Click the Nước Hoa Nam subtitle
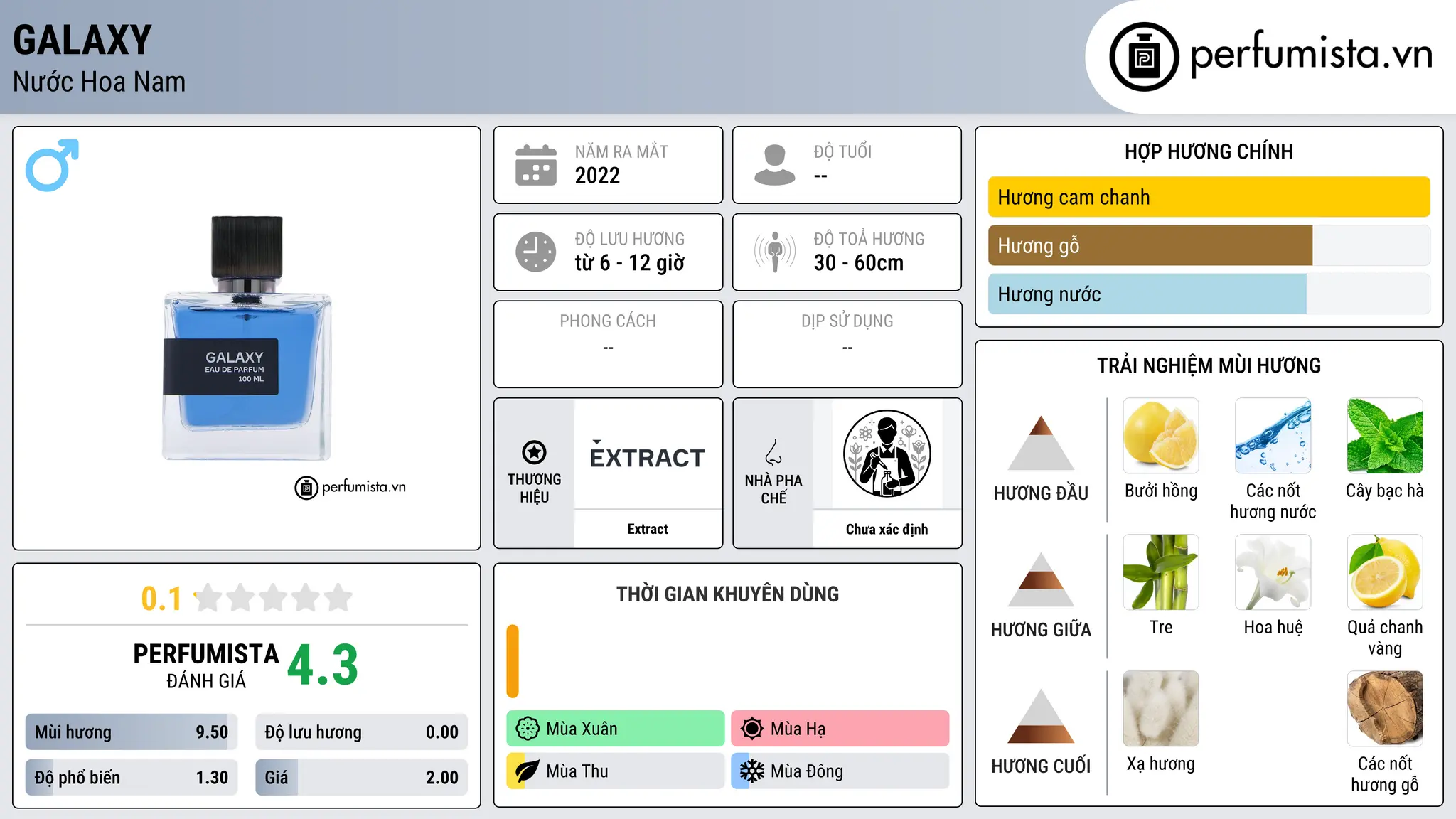The image size is (1456, 819). coord(99,82)
